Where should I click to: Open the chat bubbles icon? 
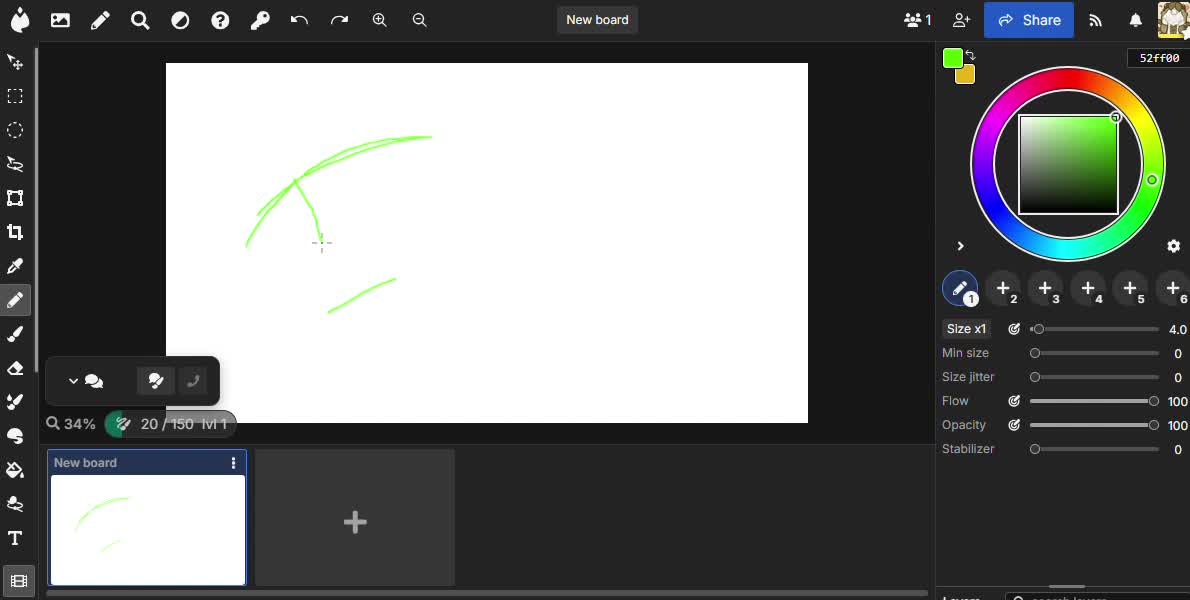pyautogui.click(x=94, y=381)
